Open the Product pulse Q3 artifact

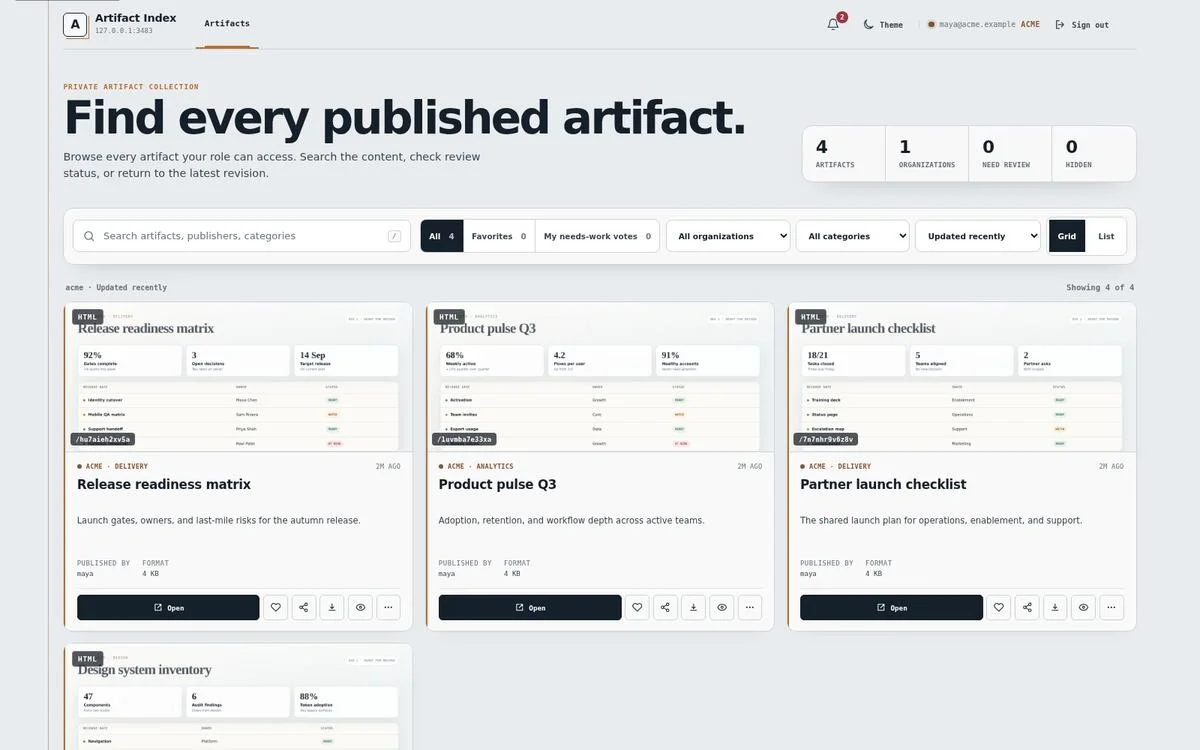coord(530,607)
